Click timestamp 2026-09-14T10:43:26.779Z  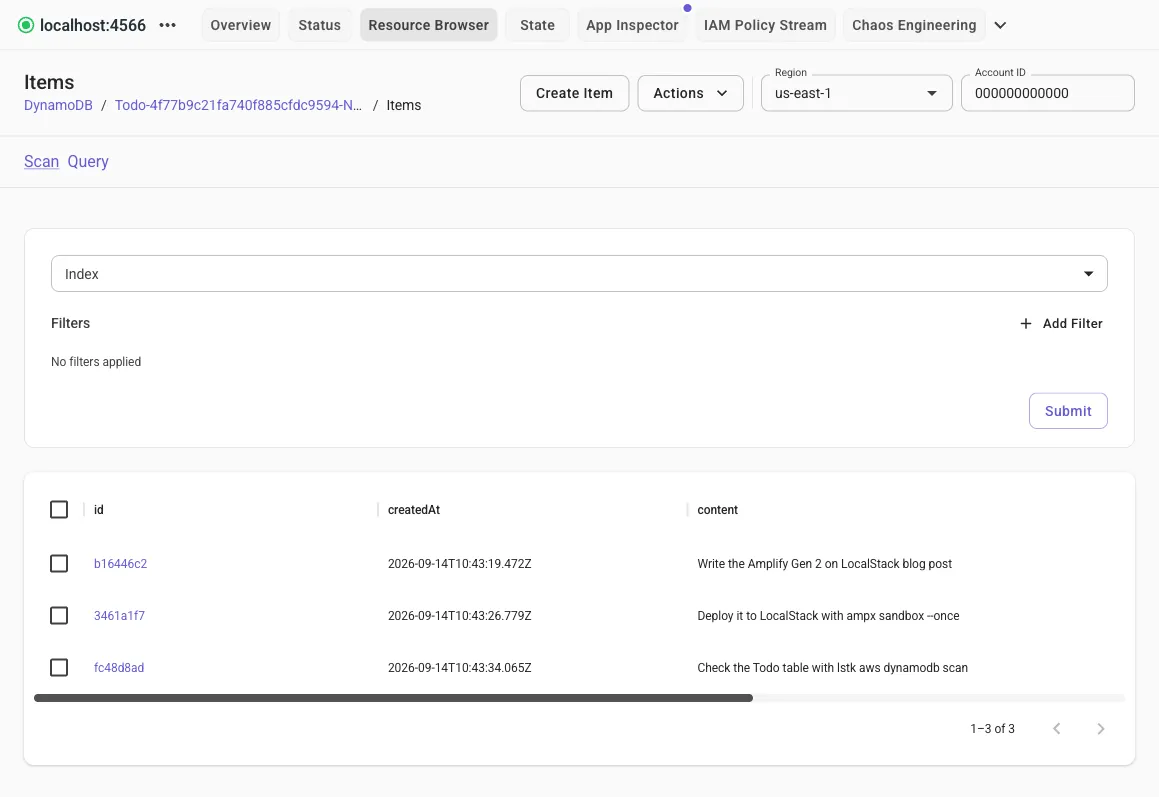point(460,615)
